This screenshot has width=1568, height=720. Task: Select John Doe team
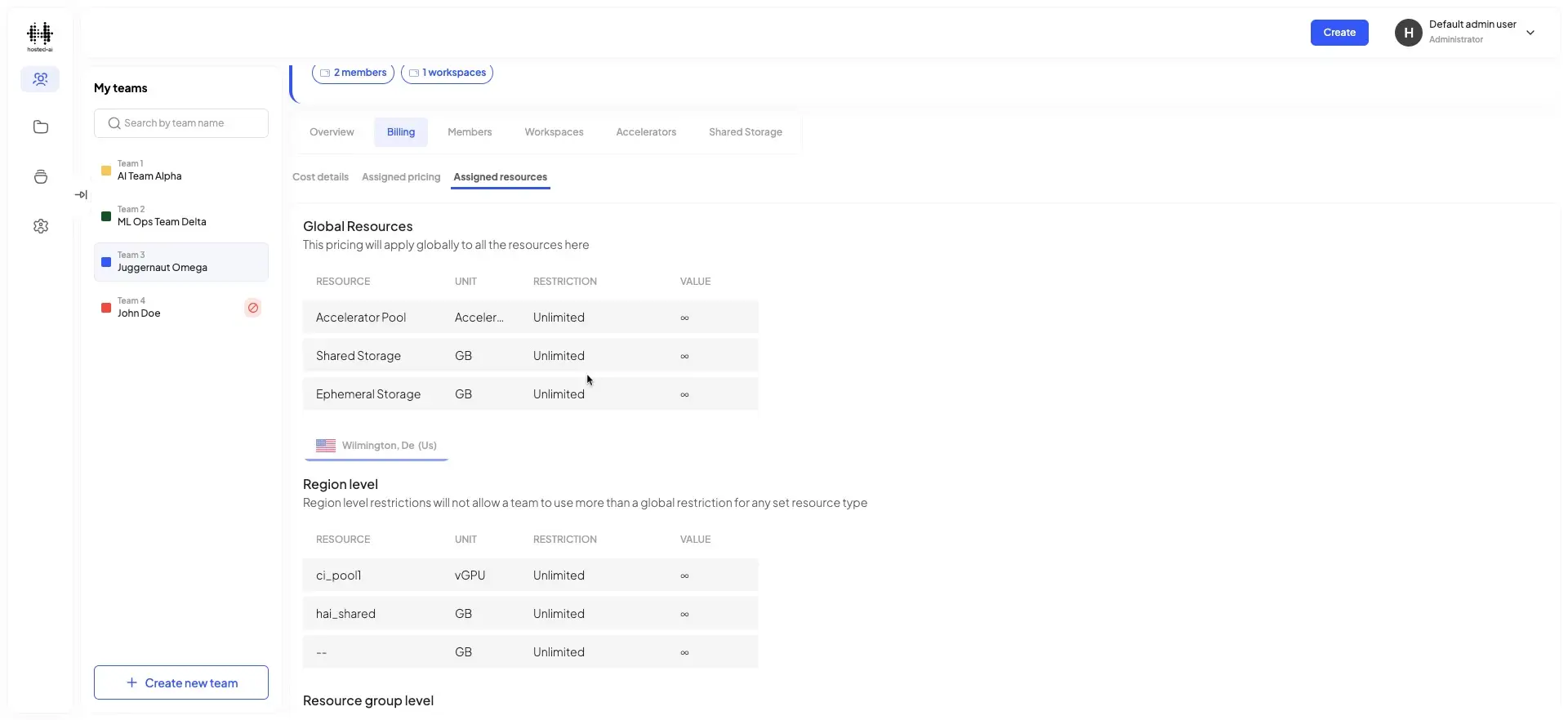pos(181,308)
